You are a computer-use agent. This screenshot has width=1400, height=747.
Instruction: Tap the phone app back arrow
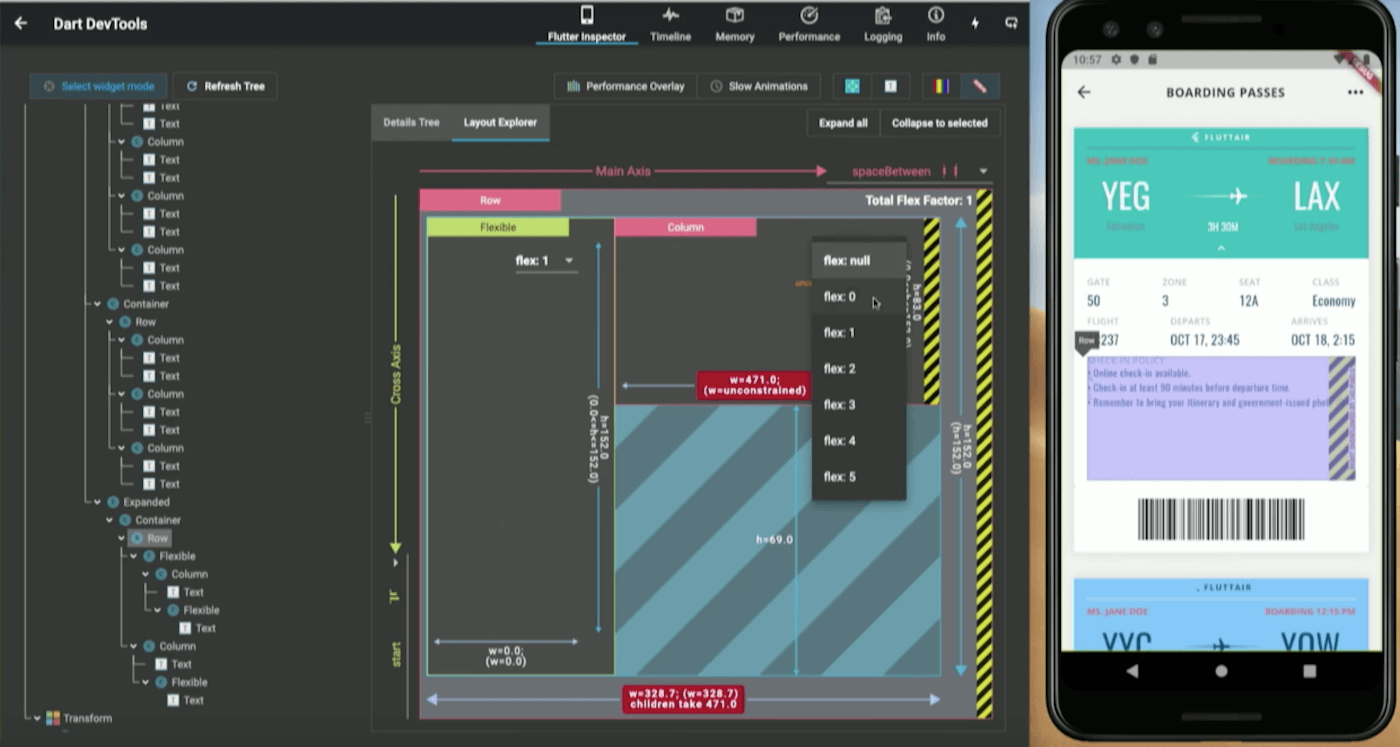(x=1084, y=92)
